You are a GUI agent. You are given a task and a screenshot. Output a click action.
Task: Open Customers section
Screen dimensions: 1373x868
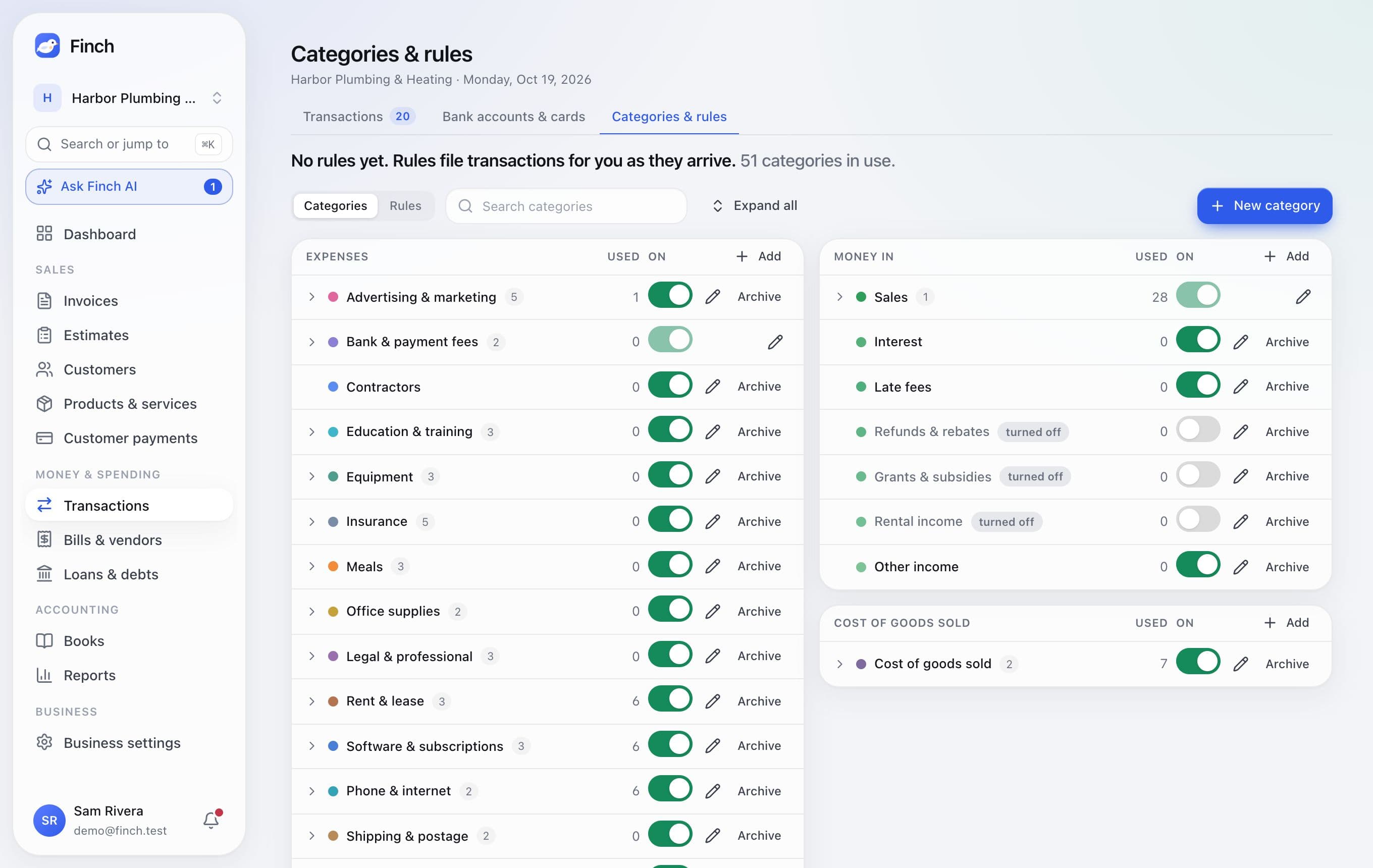pyautogui.click(x=129, y=369)
